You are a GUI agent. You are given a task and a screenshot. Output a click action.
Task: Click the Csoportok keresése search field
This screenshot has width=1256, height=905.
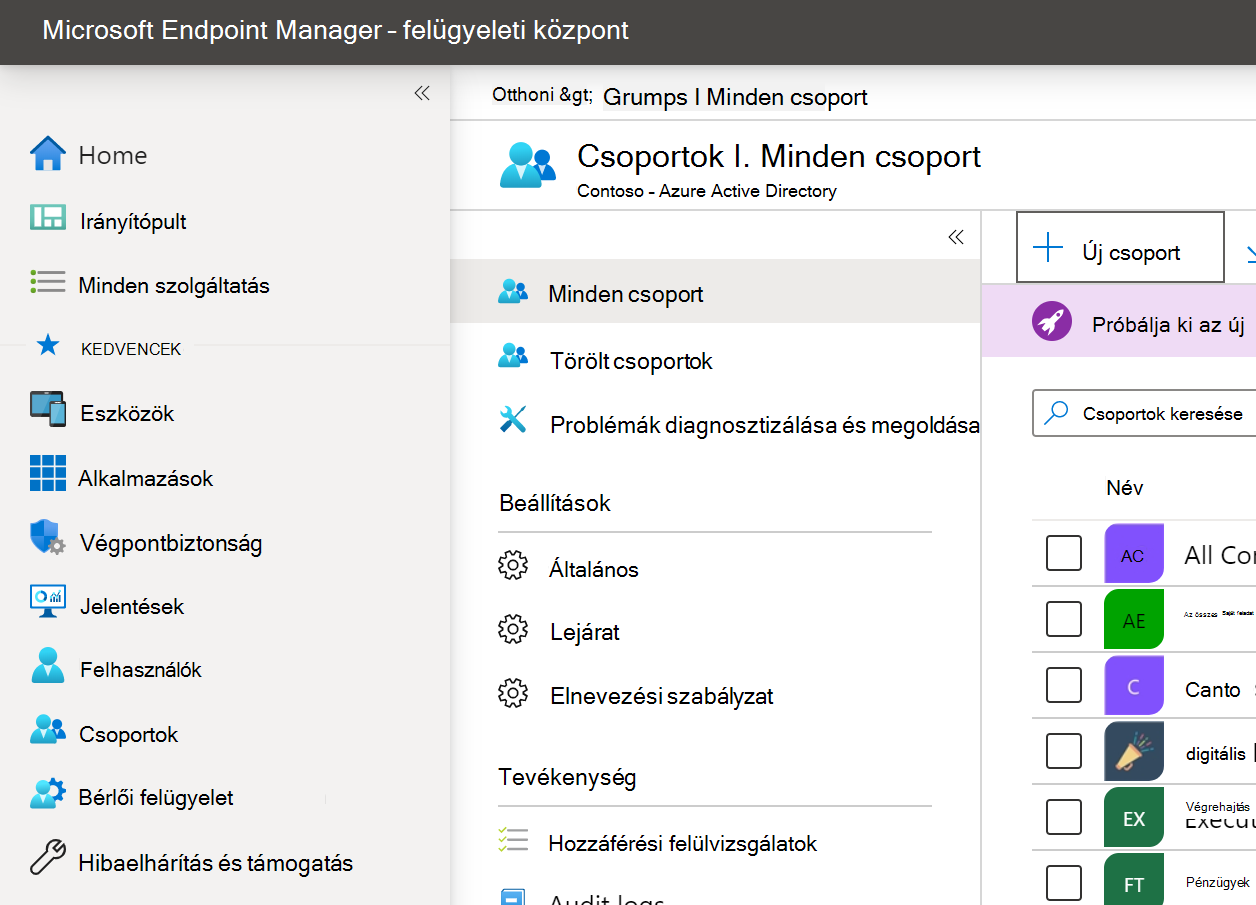pyautogui.click(x=1144, y=413)
